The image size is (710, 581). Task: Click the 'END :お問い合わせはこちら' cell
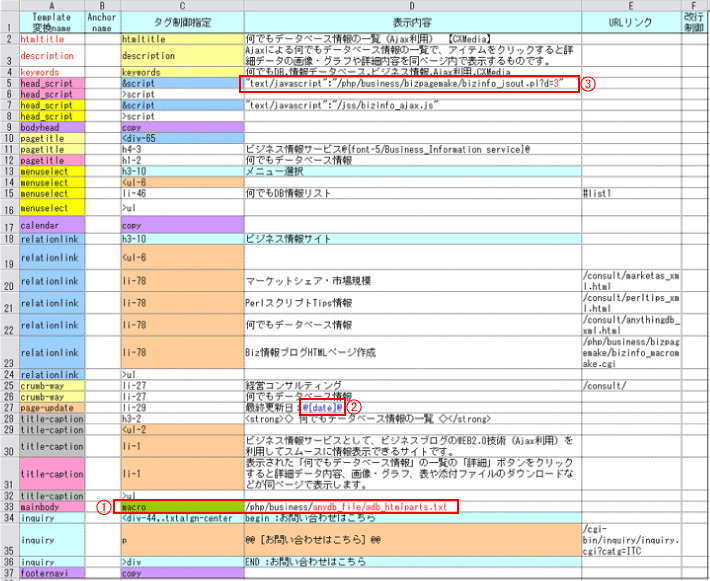point(413,562)
